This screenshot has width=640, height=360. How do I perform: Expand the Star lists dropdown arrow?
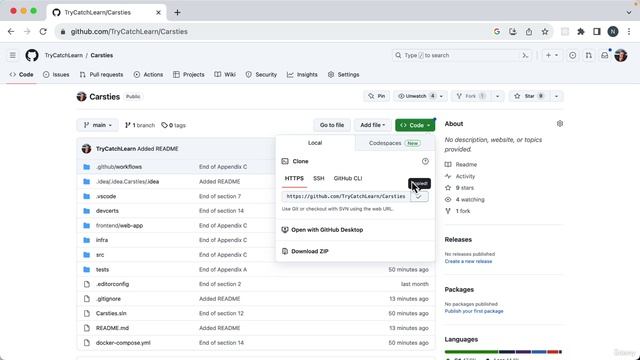click(x=556, y=96)
